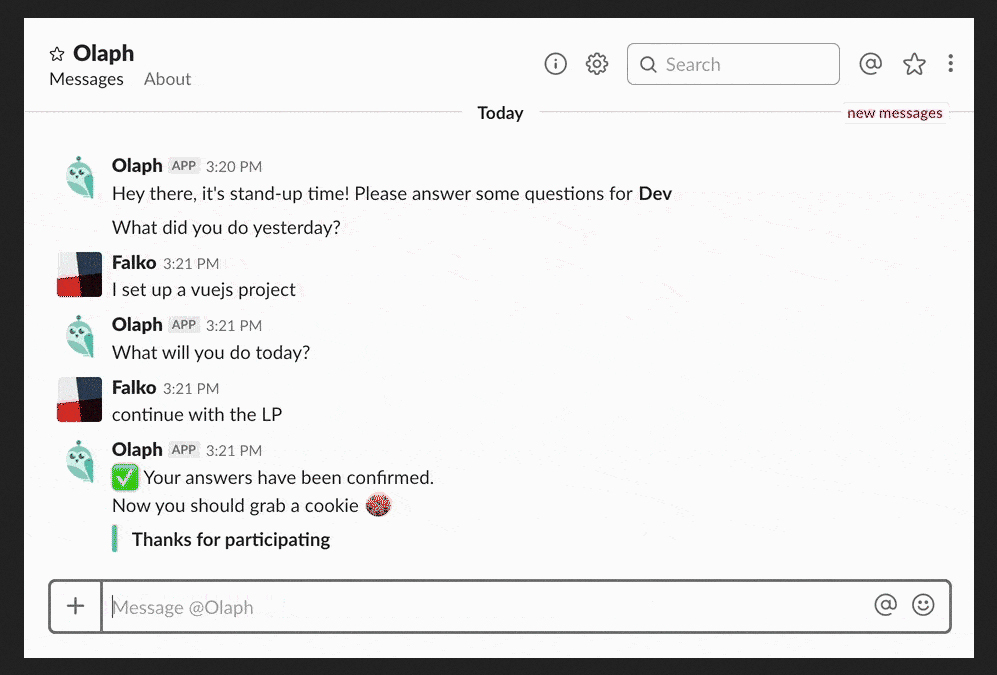Open starred items in header
Image resolution: width=997 pixels, height=675 pixels.
[914, 64]
